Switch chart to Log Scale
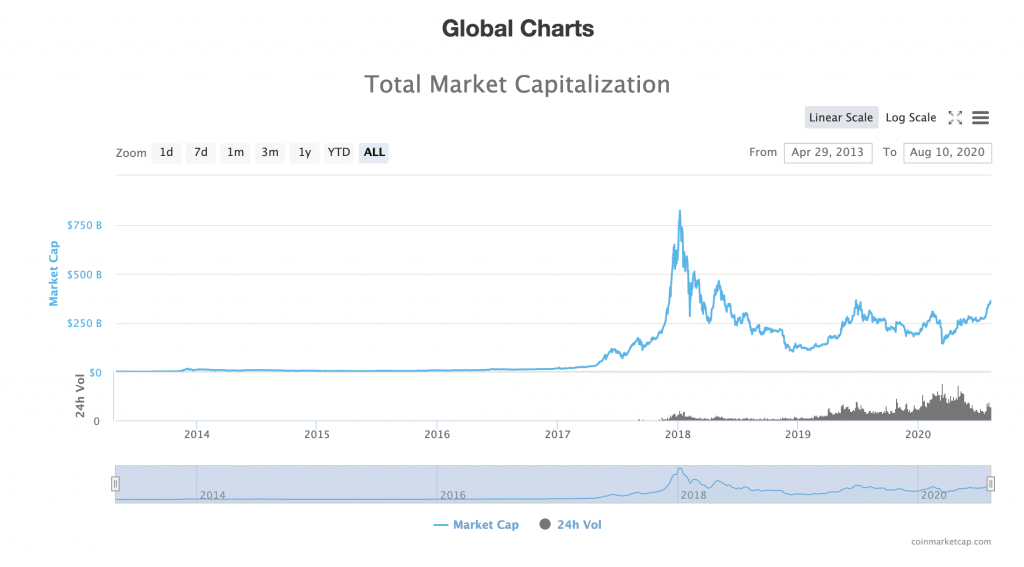 [x=910, y=118]
